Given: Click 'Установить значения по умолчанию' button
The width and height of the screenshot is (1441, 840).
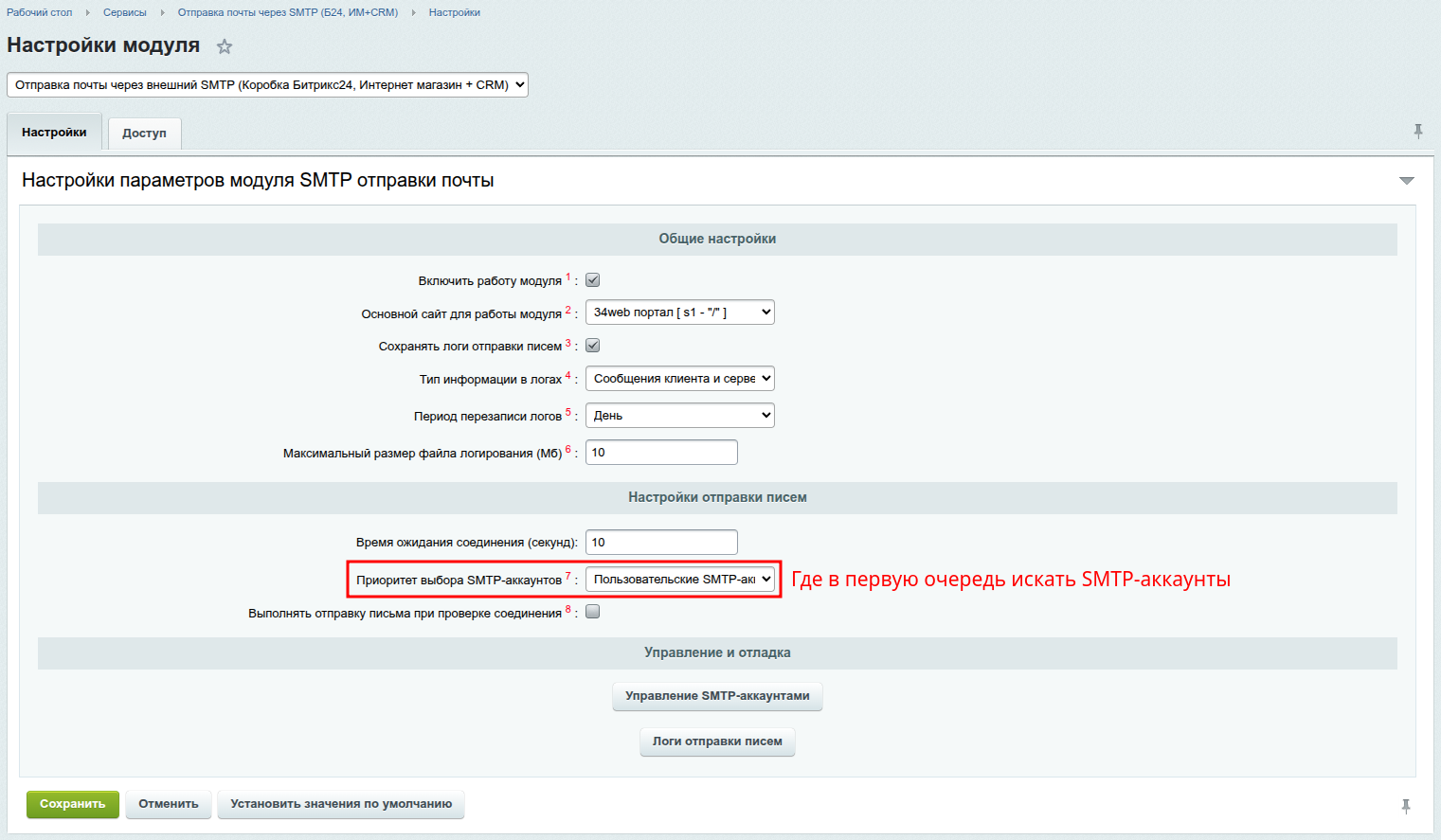Looking at the screenshot, I should click(x=341, y=804).
